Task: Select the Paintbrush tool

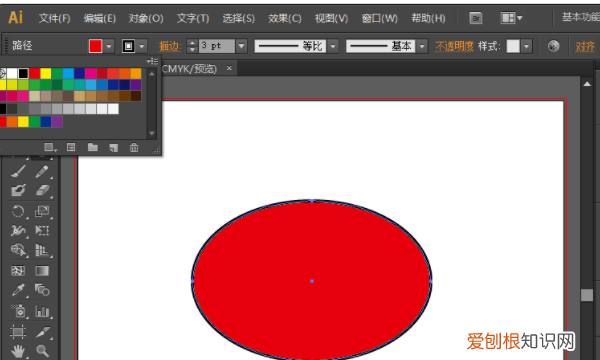Action: pos(18,171)
